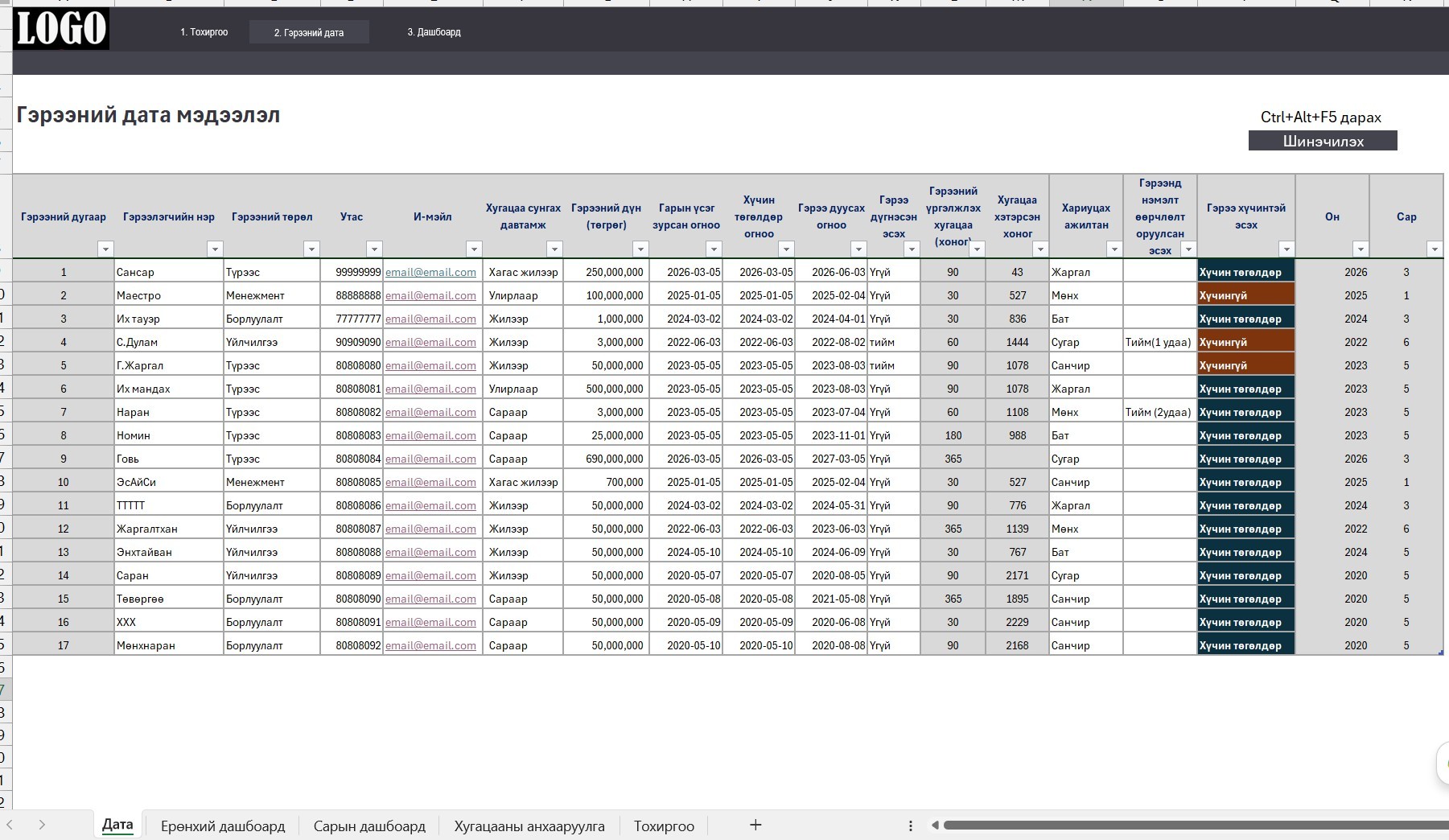The width and height of the screenshot is (1449, 840).
Task: Go to next sheet tab arrow
Action: tap(42, 825)
